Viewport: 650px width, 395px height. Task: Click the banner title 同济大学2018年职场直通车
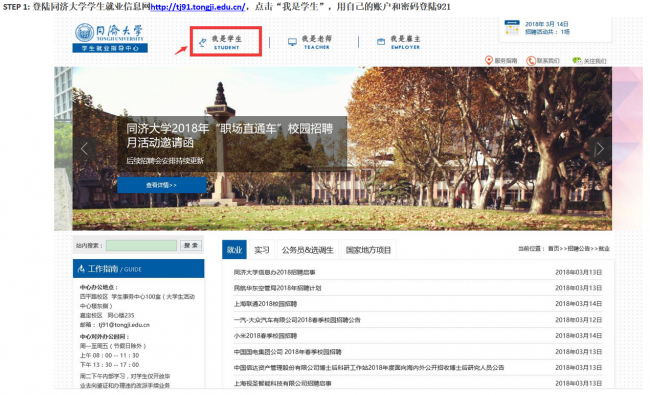pyautogui.click(x=229, y=135)
